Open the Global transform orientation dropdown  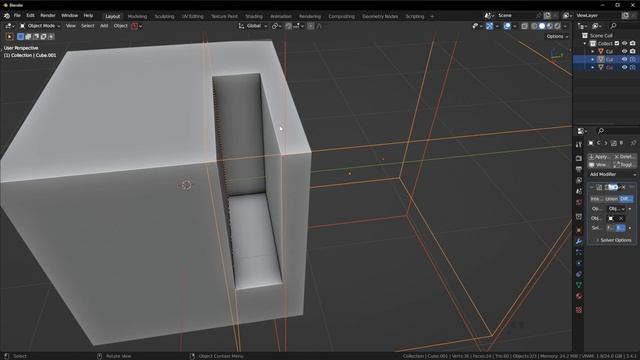253,26
